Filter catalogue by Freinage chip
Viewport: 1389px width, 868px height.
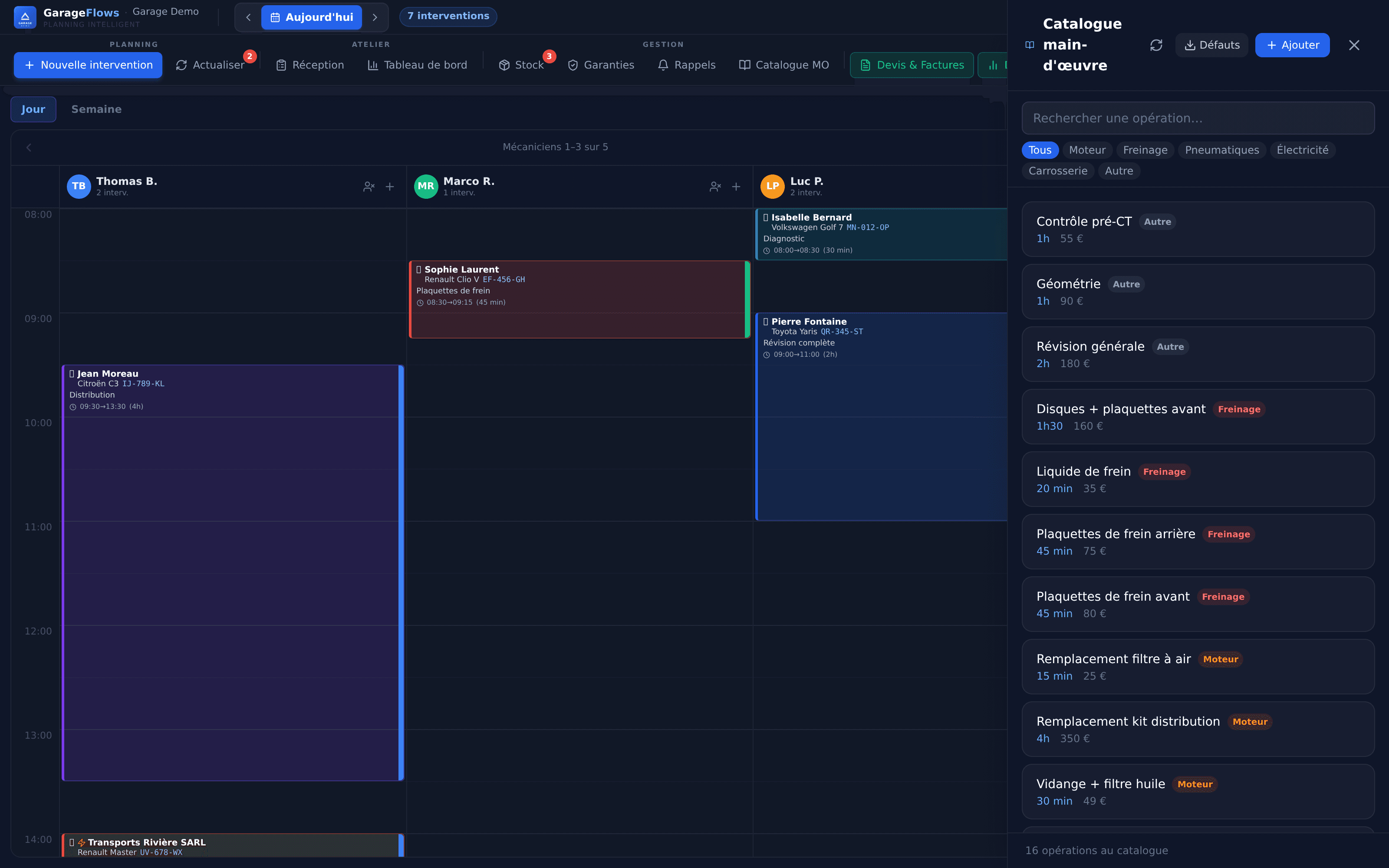pyautogui.click(x=1145, y=150)
